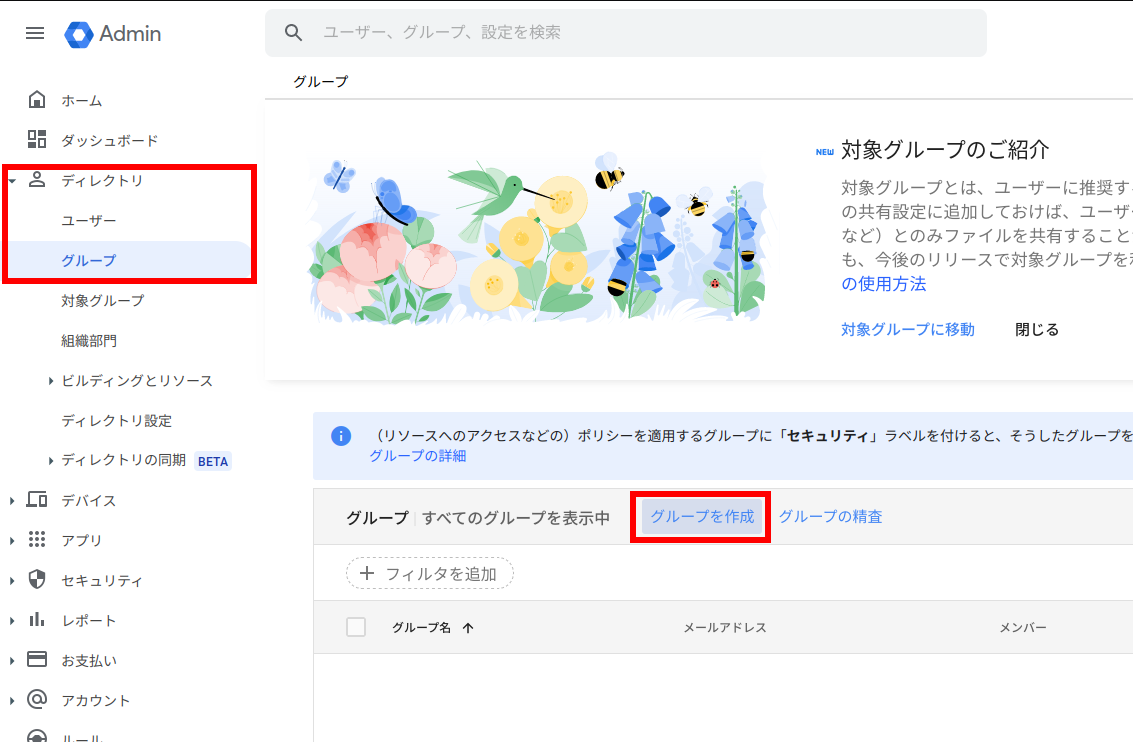Image resolution: width=1133 pixels, height=742 pixels.
Task: Open the hamburger main menu
Action: tap(35, 33)
